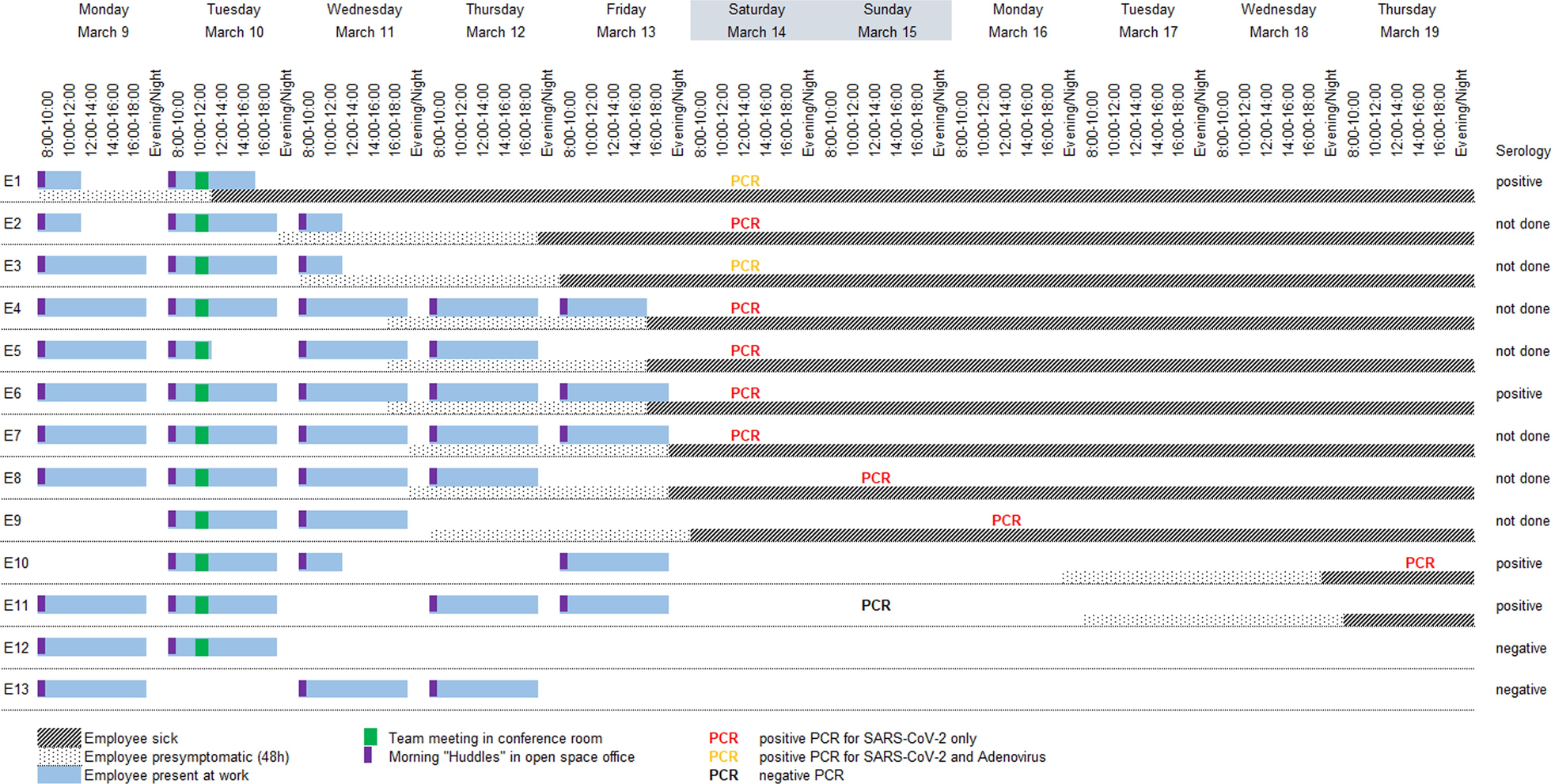Image resolution: width=1551 pixels, height=784 pixels.
Task: Click the Wednesday March 18 column header
Action: click(1279, 21)
